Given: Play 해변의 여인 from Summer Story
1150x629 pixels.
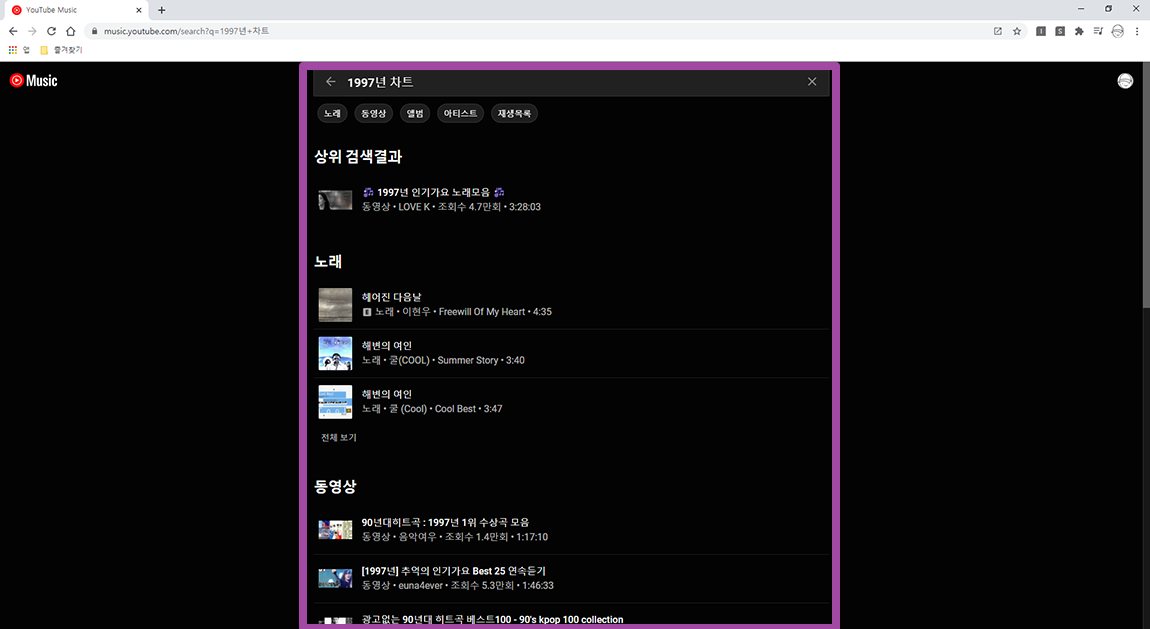Looking at the screenshot, I should click(x=387, y=345).
